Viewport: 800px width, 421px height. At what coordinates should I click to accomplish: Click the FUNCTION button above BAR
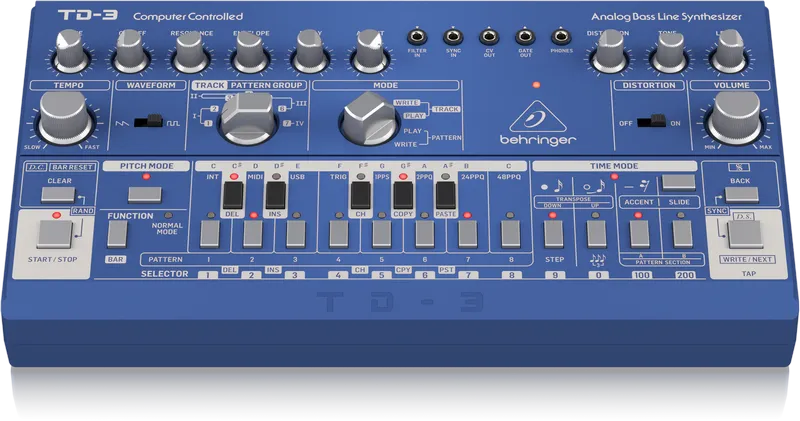click(x=117, y=235)
